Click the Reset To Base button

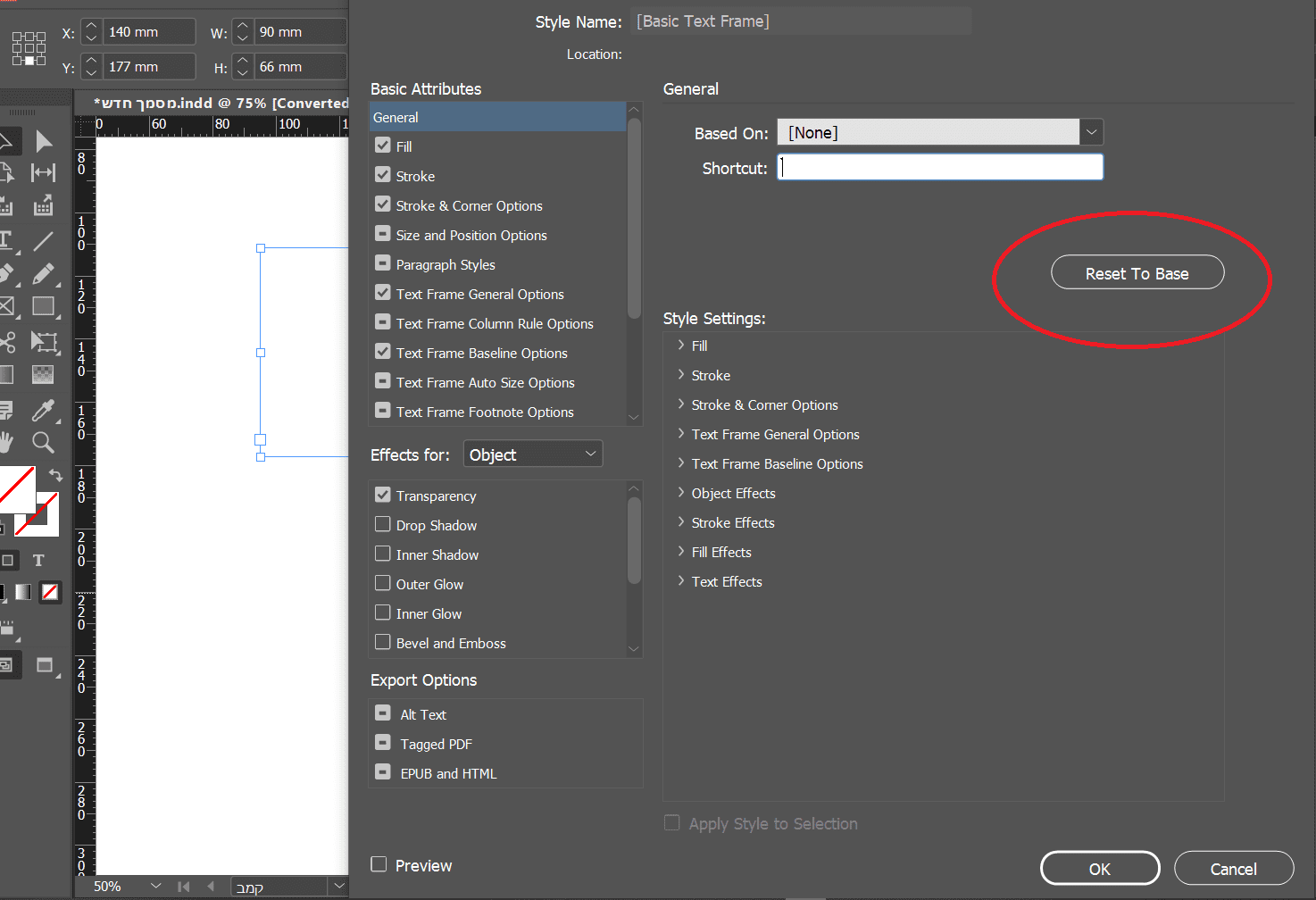1137,273
